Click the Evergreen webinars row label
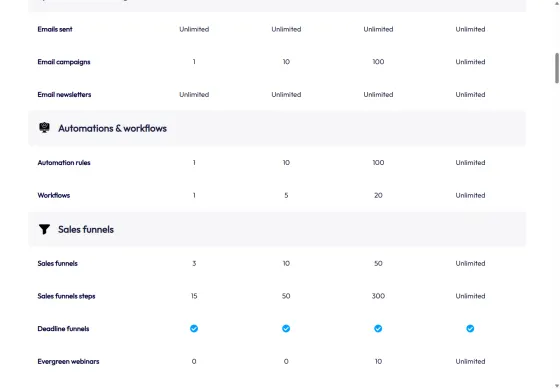The width and height of the screenshot is (560, 389). pos(68,361)
